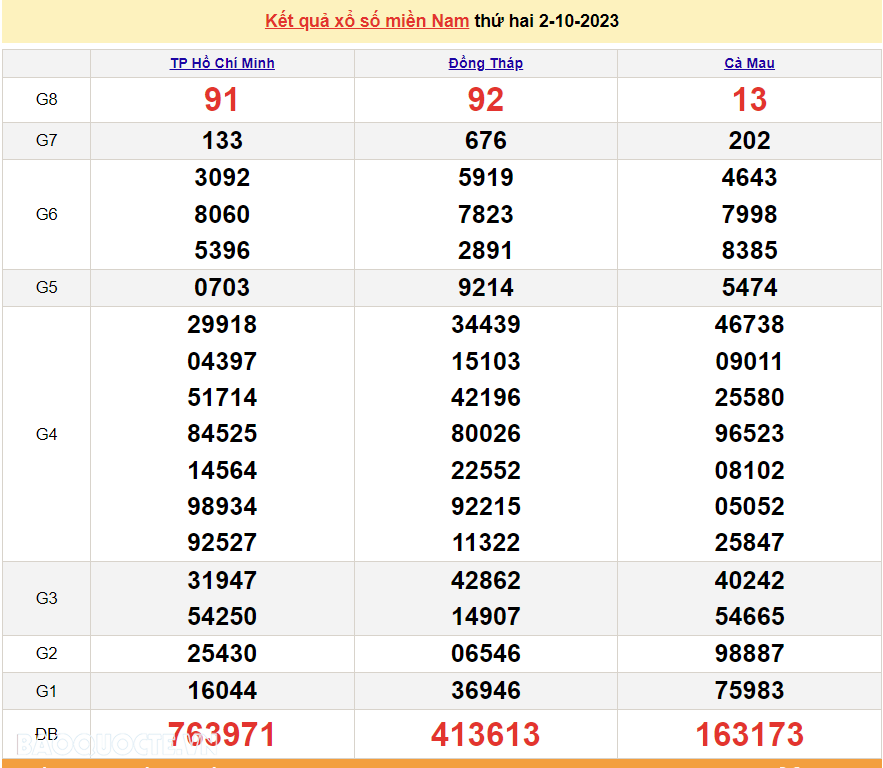Select the red G8 number 92
883x768 pixels.
coord(486,100)
